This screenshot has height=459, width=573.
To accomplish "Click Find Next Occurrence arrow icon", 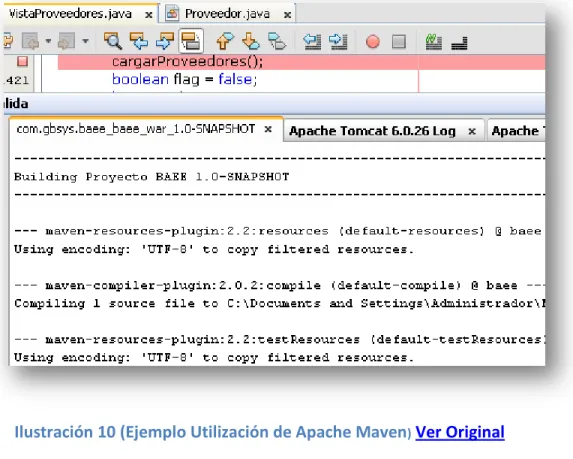I will click(165, 41).
